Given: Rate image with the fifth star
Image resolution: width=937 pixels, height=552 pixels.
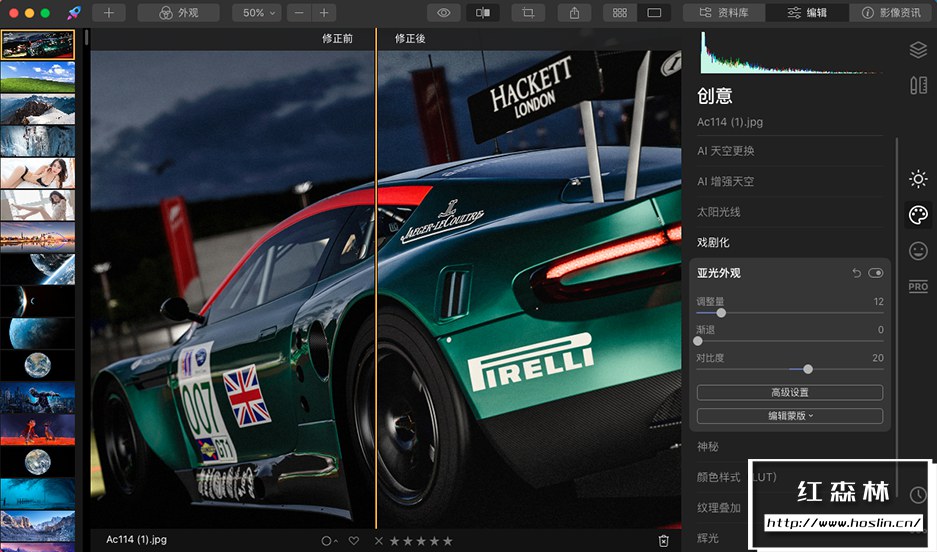Looking at the screenshot, I should click(448, 541).
